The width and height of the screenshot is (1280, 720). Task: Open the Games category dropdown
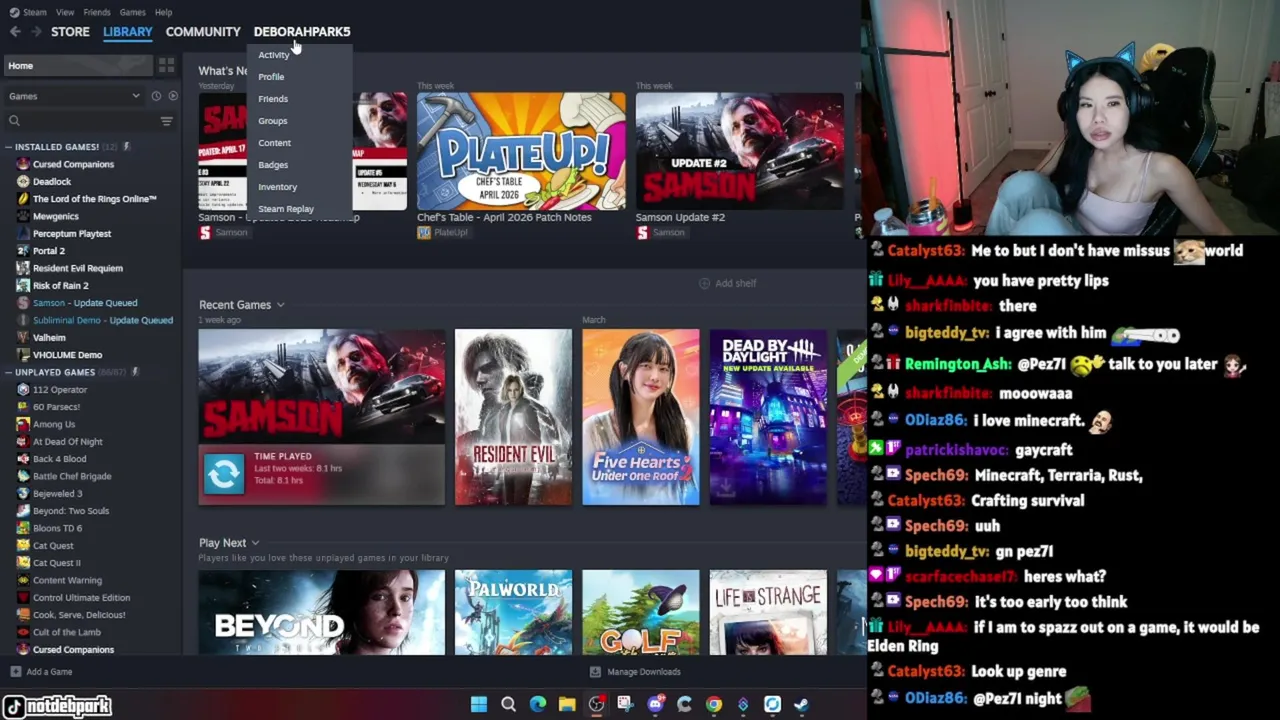tap(75, 96)
